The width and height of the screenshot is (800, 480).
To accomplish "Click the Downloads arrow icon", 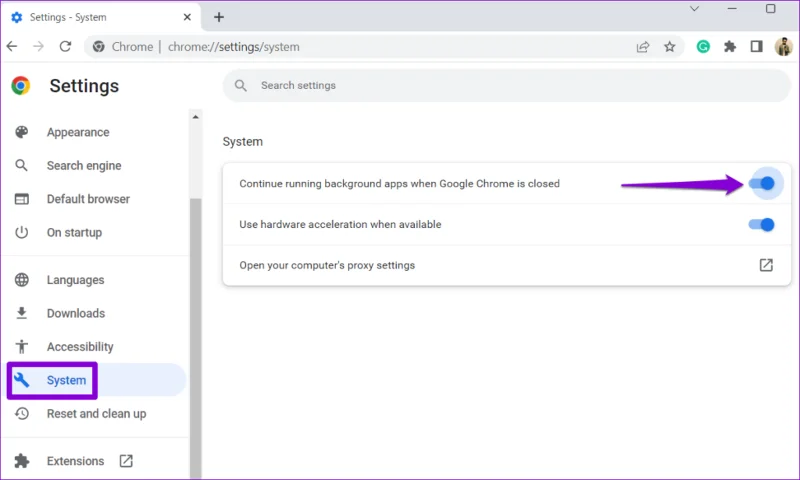I will tap(21, 313).
